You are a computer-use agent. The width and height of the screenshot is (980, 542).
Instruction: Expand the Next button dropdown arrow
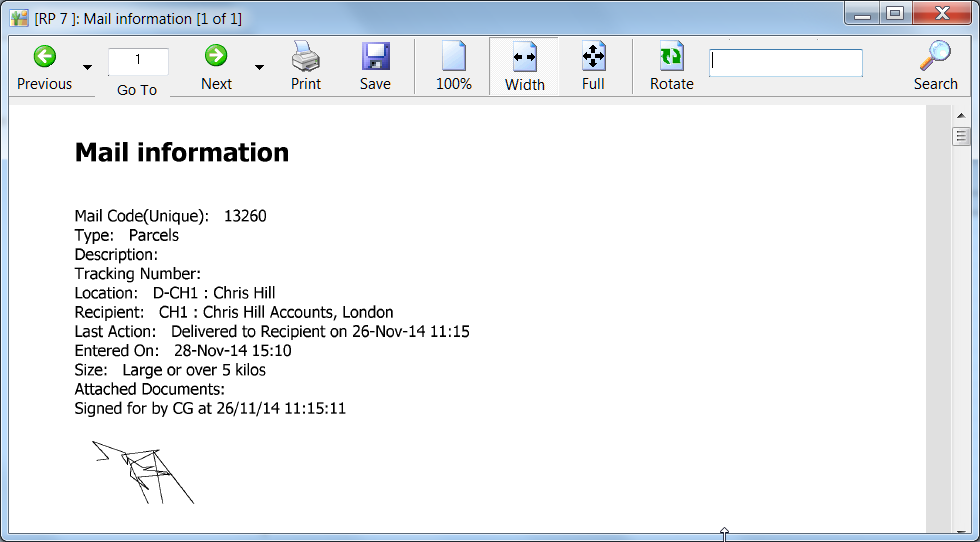[259, 67]
